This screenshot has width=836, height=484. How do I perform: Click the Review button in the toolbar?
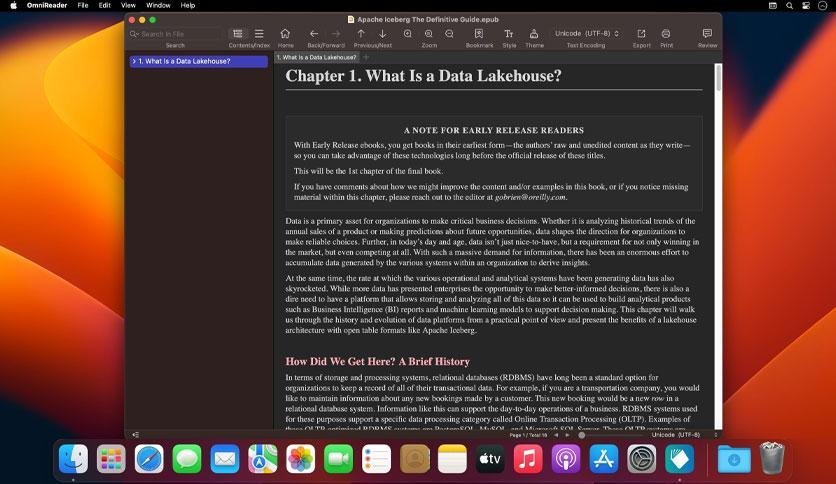(707, 34)
